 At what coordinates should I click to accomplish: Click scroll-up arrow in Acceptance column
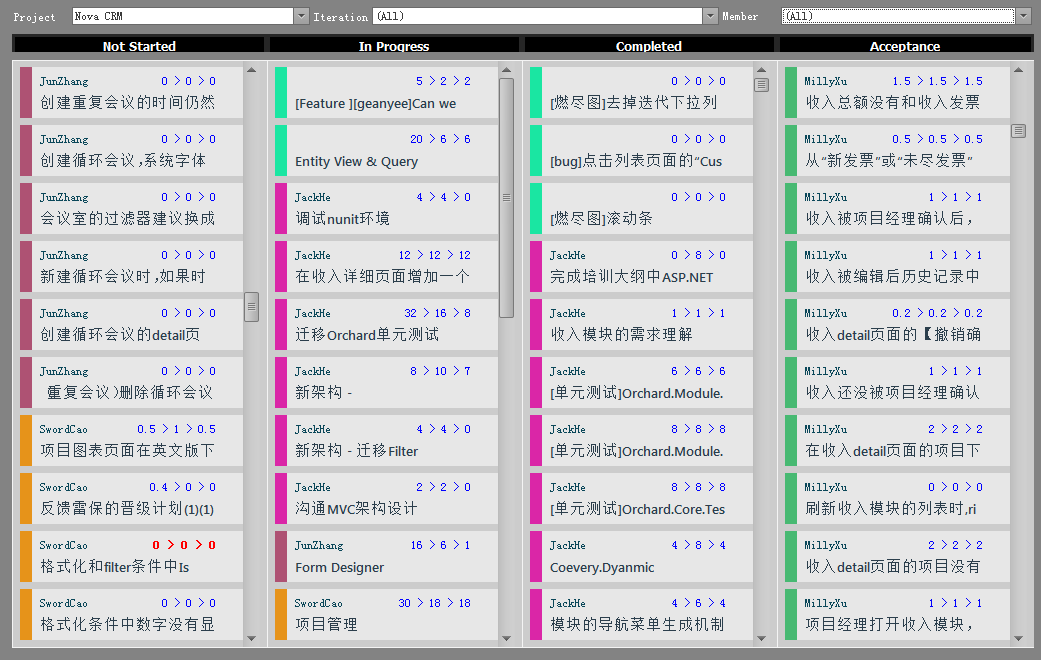tap(1018, 70)
